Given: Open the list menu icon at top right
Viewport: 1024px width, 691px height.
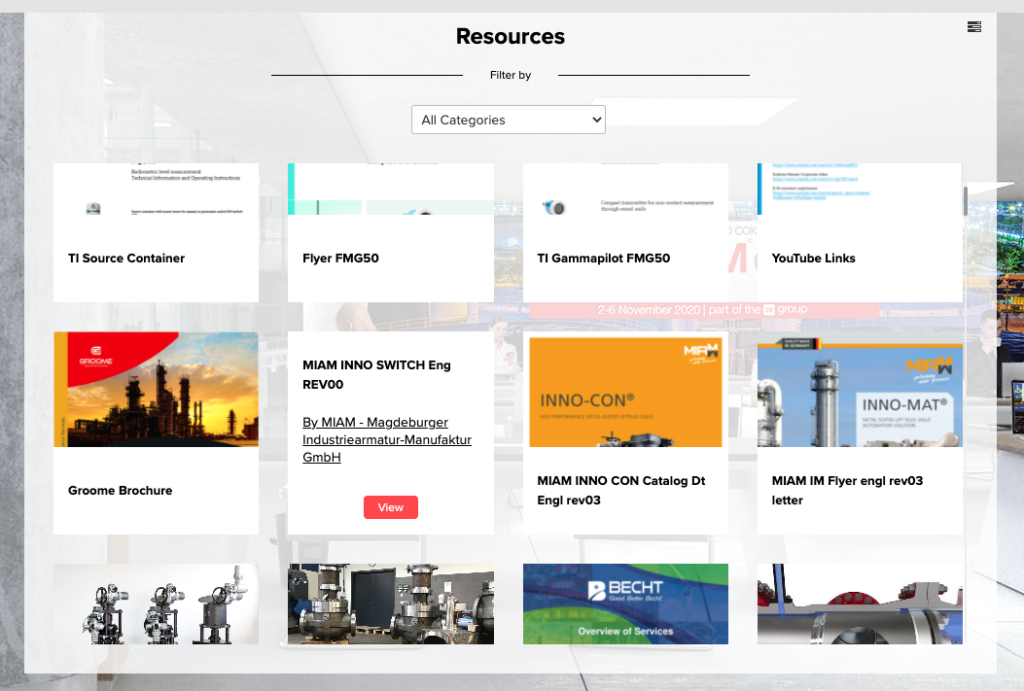Looking at the screenshot, I should (x=974, y=27).
